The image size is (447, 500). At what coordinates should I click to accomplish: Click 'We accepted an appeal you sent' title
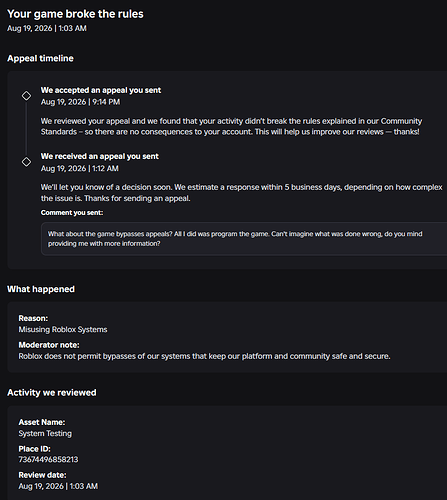point(101,90)
